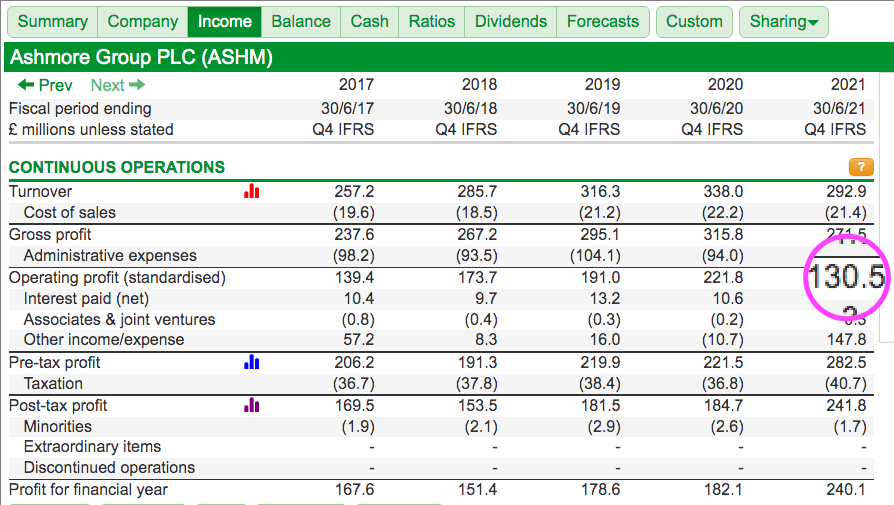894x505 pixels.
Task: Select the Income tab
Action: click(x=225, y=22)
